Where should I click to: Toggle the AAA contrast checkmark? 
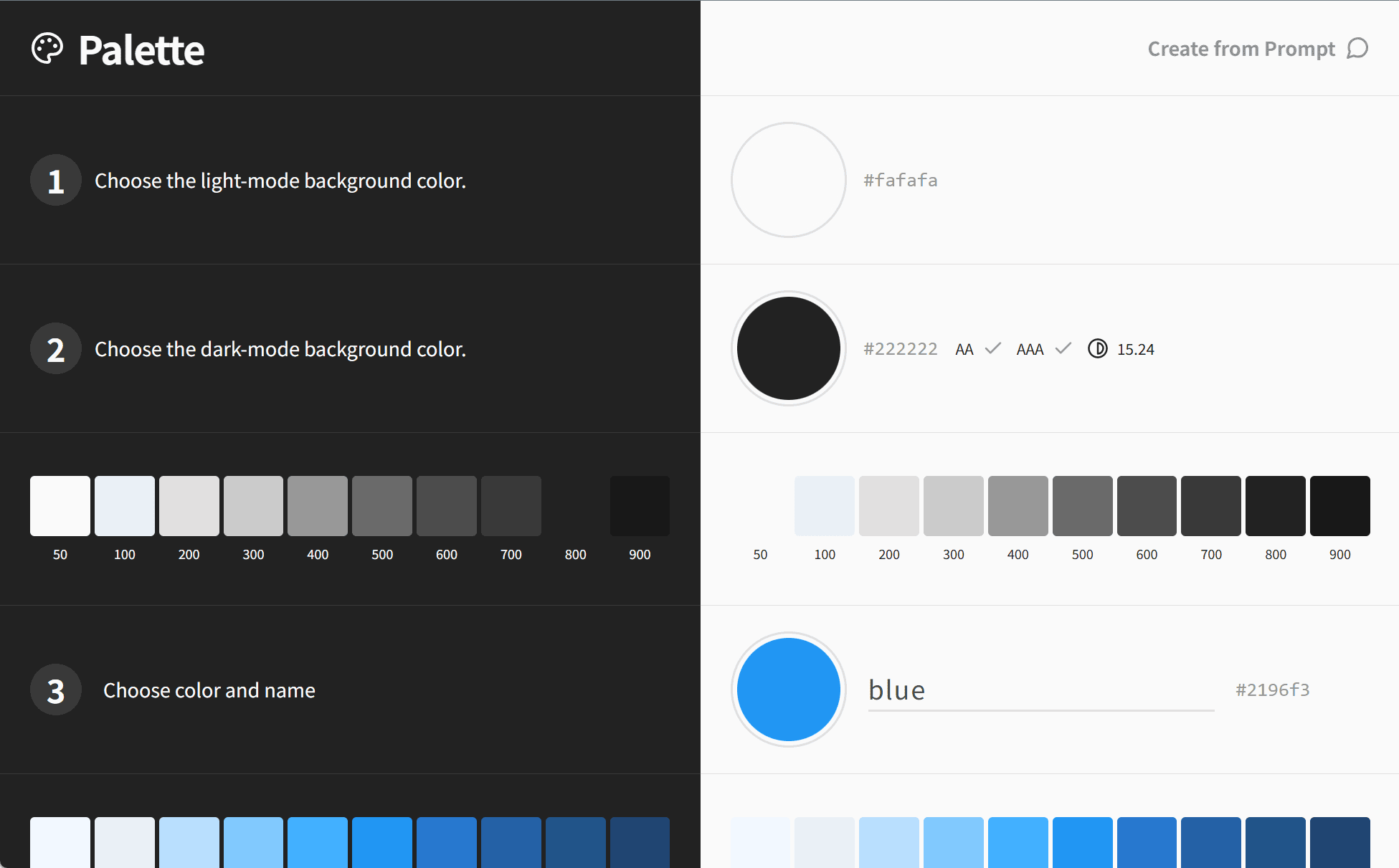pos(1063,348)
